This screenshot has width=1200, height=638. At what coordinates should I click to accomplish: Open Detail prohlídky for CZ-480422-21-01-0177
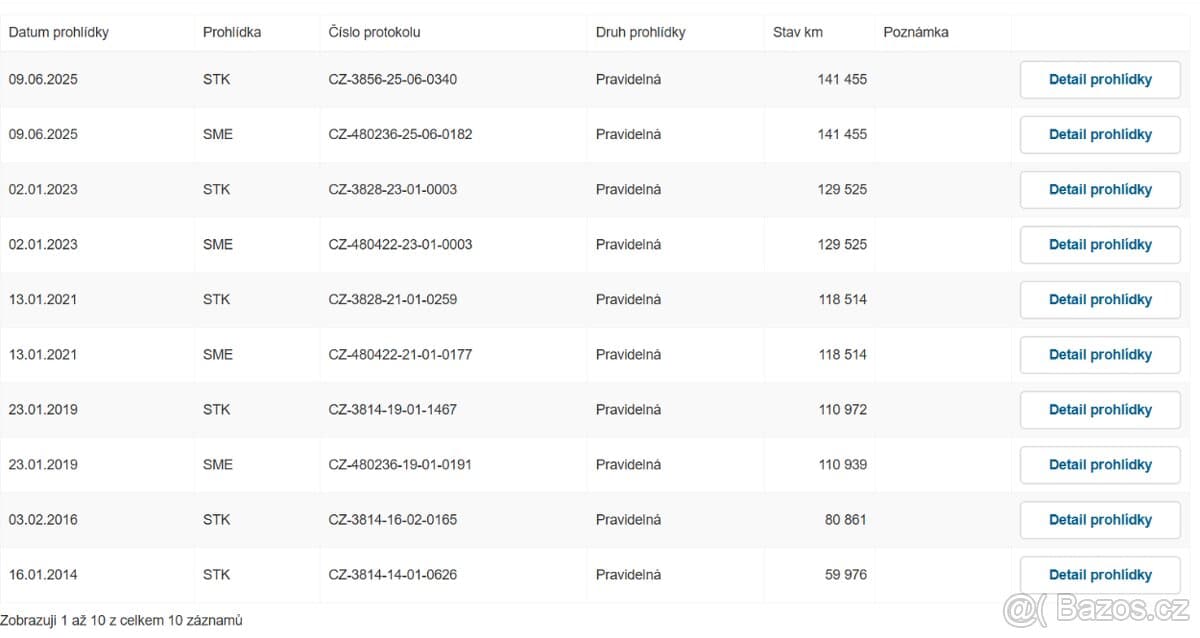tap(1100, 355)
